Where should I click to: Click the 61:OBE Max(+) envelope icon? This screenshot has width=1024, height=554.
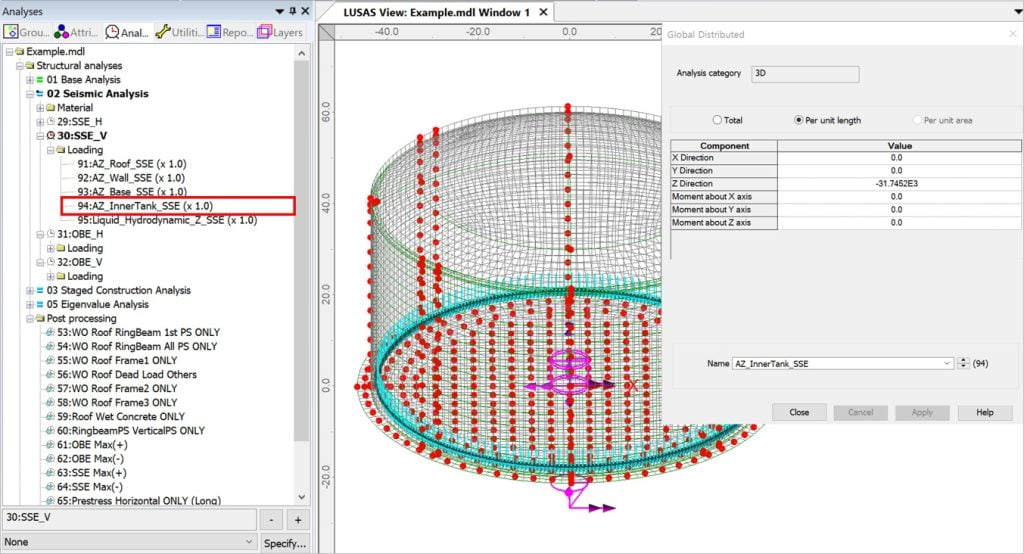tap(50, 444)
